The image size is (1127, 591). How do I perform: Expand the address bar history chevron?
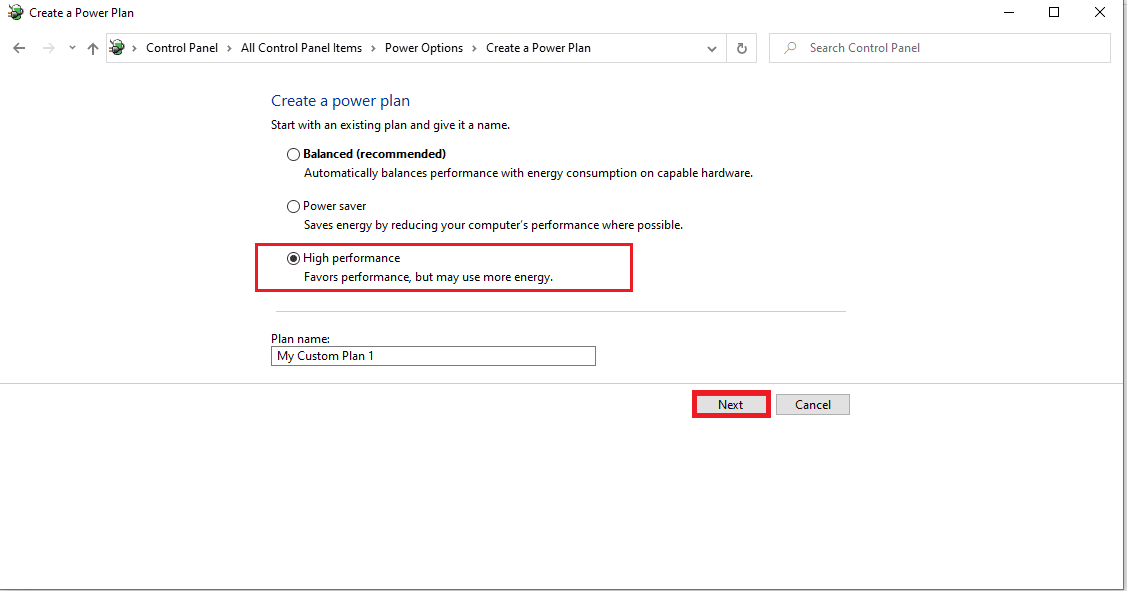click(712, 48)
